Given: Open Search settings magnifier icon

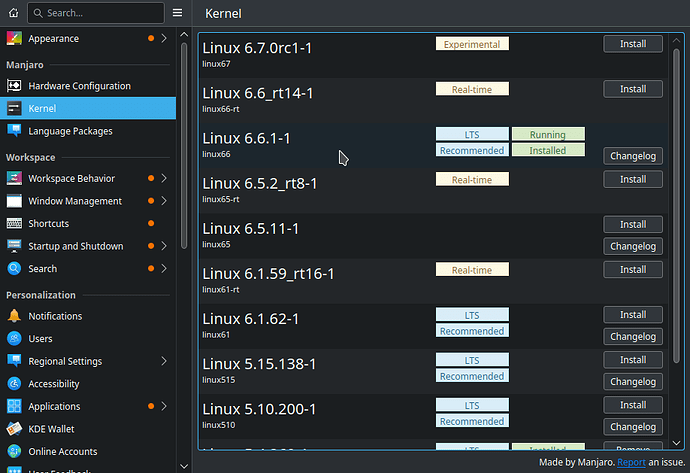Looking at the screenshot, I should point(14,268).
